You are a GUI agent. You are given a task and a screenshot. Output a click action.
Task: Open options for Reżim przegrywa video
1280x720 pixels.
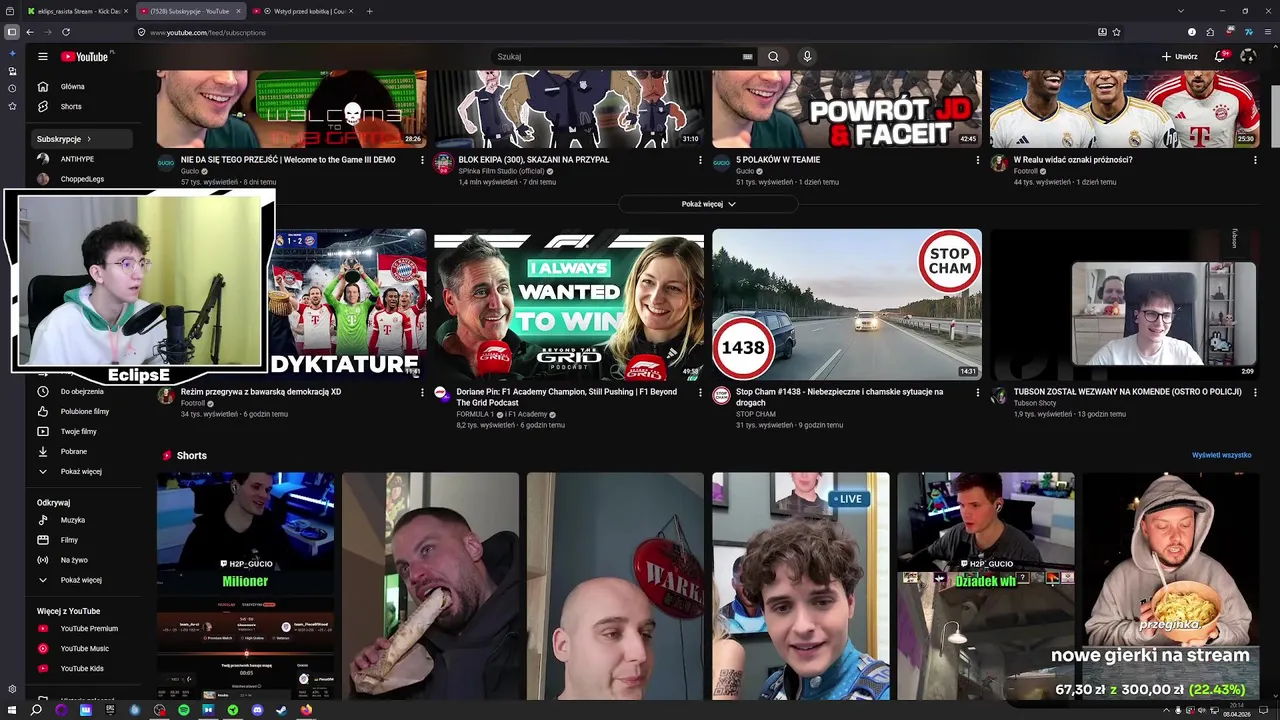click(422, 392)
